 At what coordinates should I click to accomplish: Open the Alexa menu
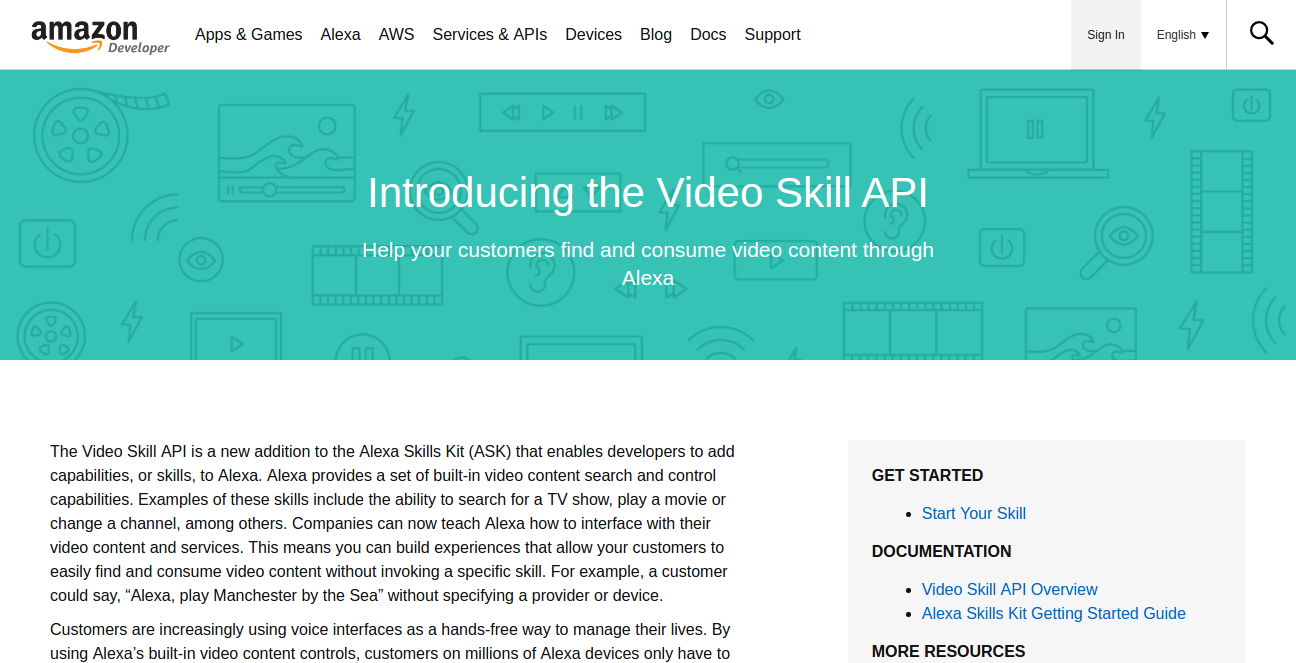tap(340, 34)
